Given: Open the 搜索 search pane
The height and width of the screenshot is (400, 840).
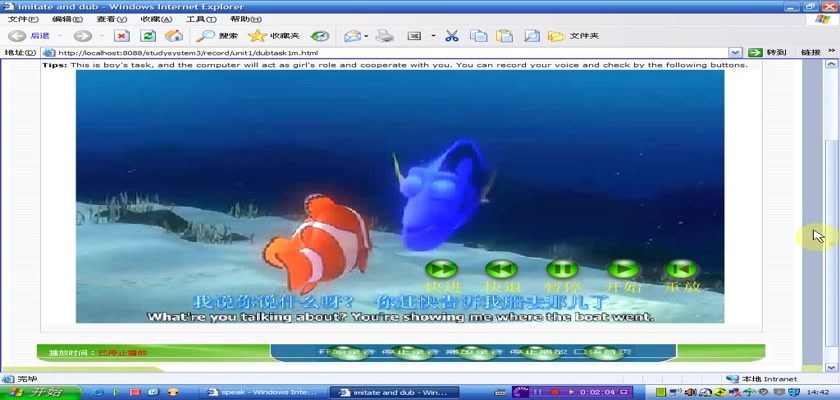Looking at the screenshot, I should (217, 36).
